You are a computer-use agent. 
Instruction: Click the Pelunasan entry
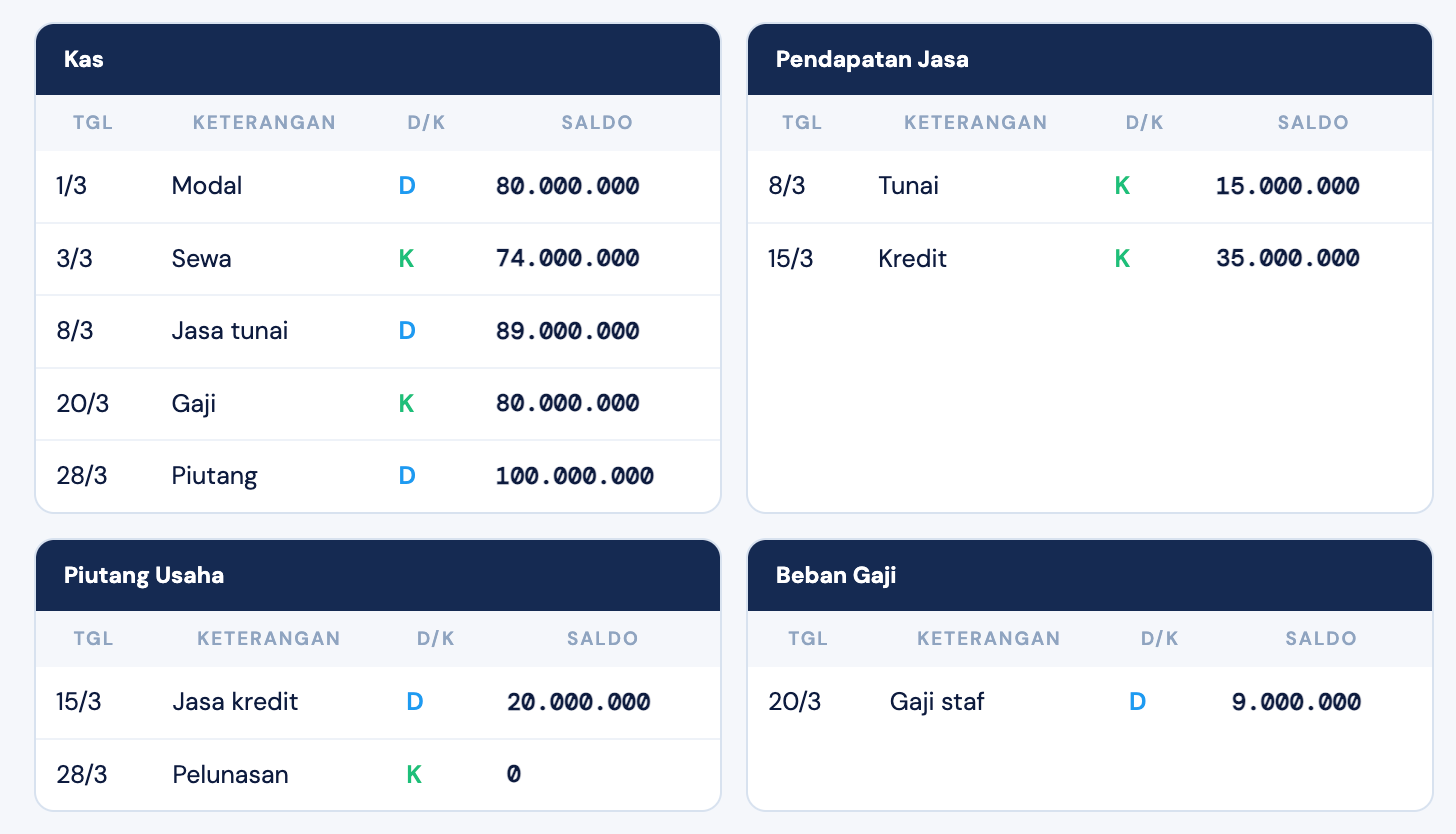[x=230, y=775]
